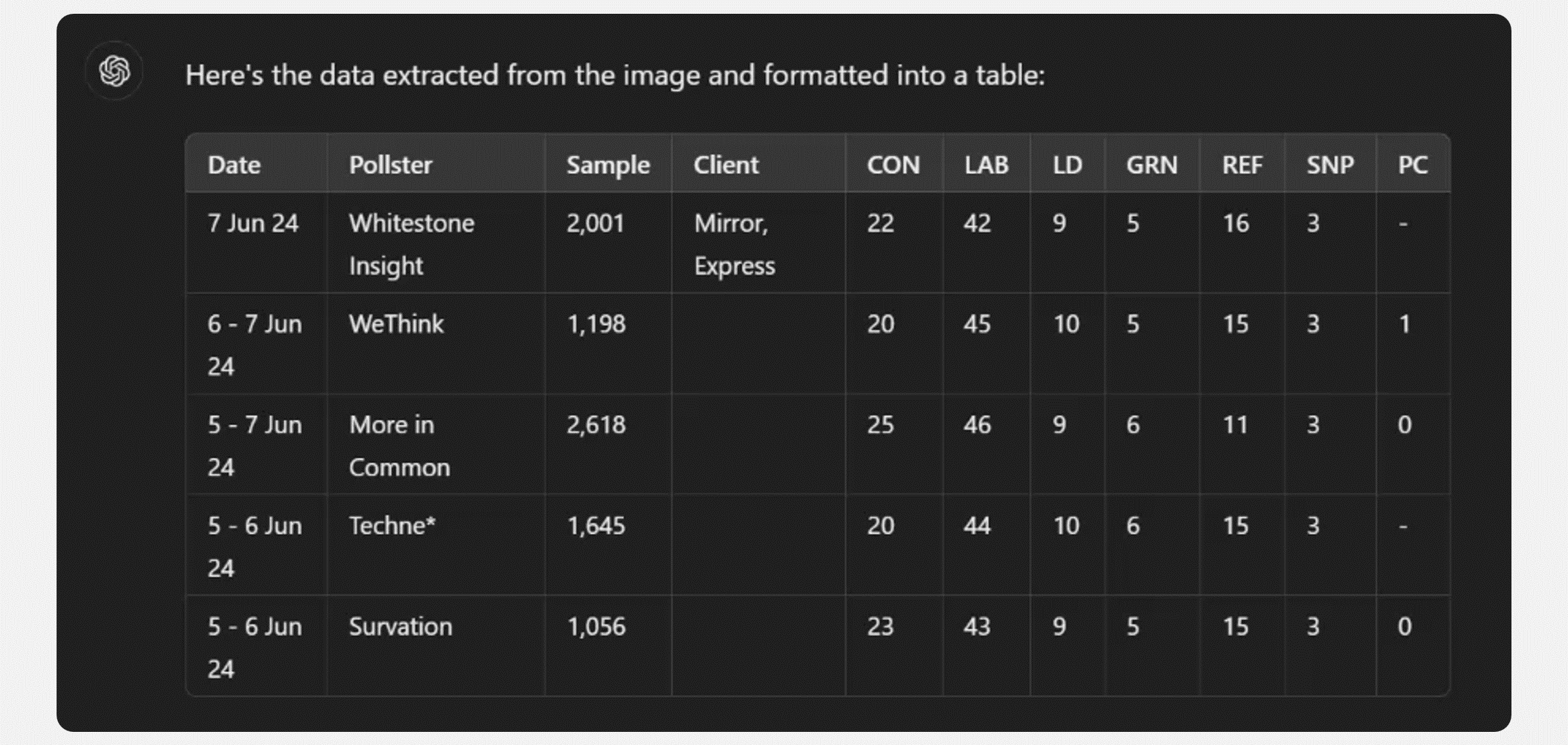
Task: Select the Survation pollster cell
Action: pos(401,627)
